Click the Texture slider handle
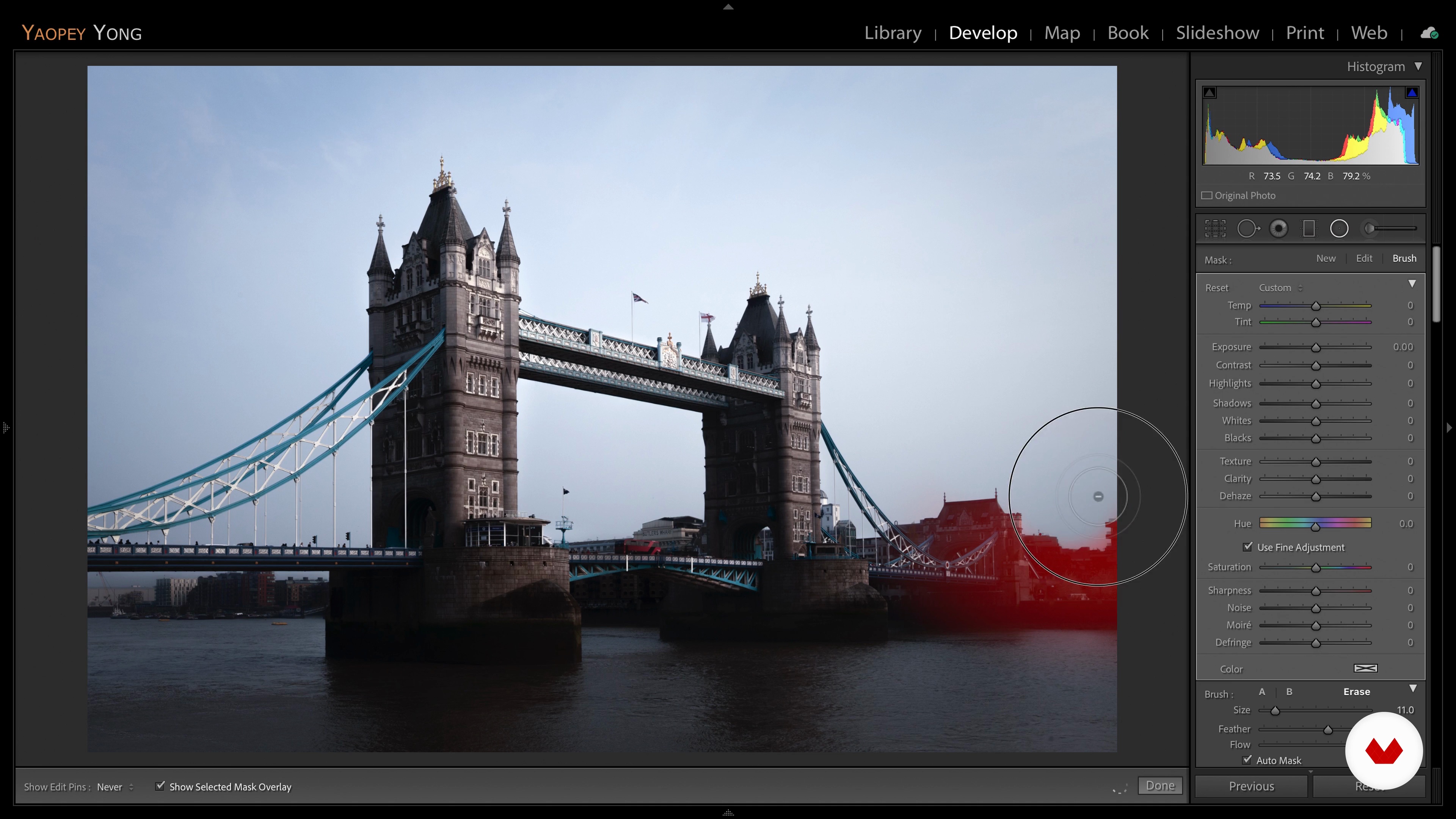 [x=1316, y=462]
